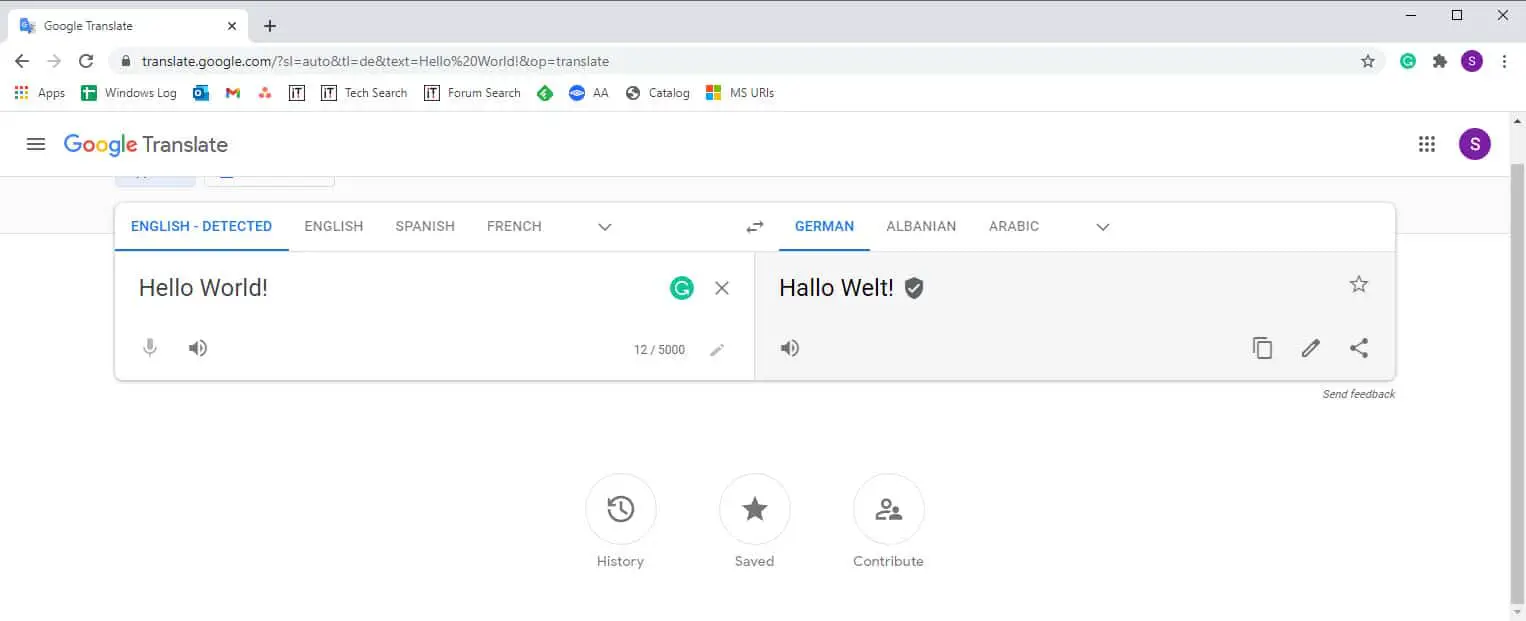
Task: Select the English - Detected source tab
Action: [x=202, y=227]
